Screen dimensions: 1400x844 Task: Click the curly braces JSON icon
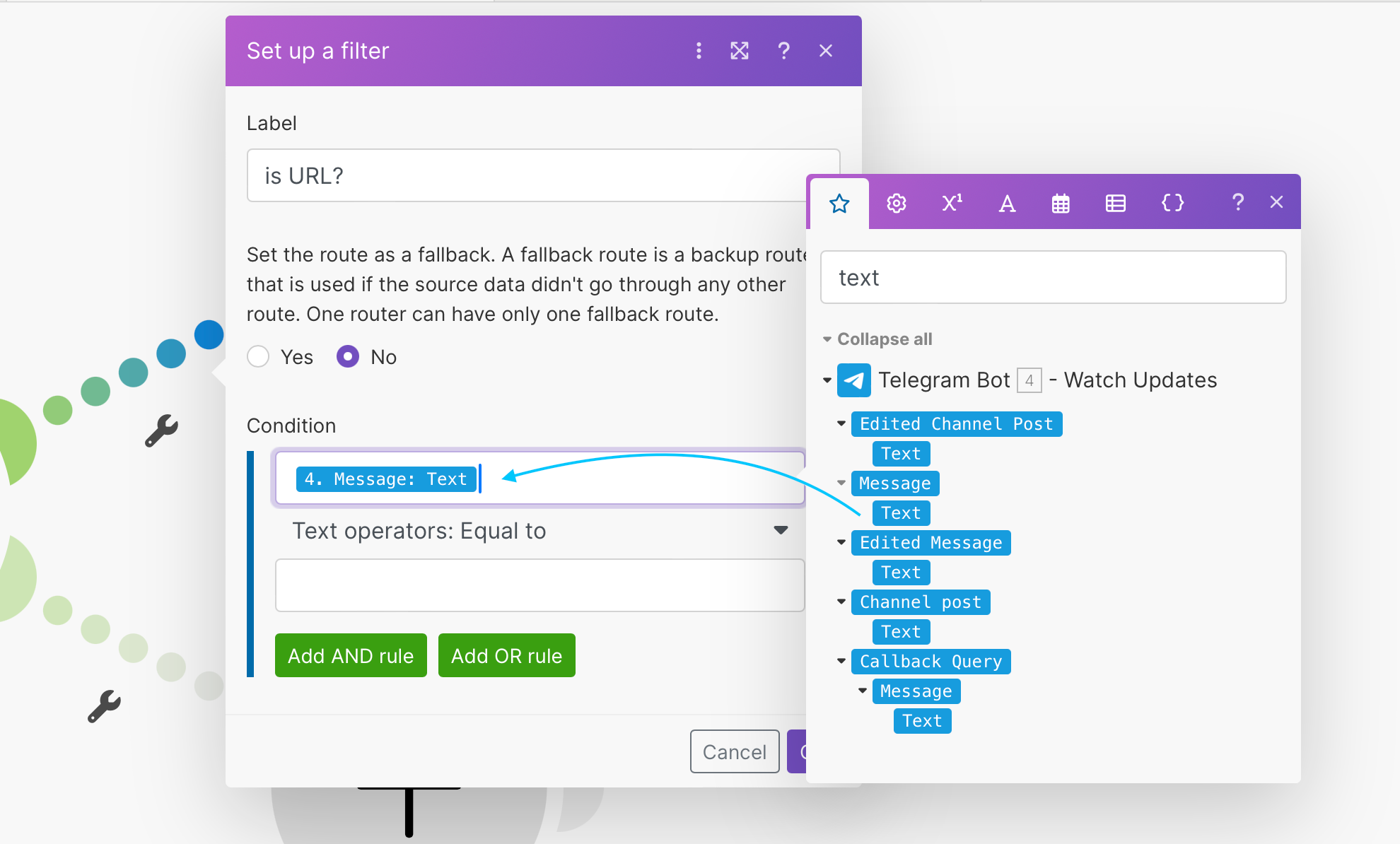pos(1172,201)
